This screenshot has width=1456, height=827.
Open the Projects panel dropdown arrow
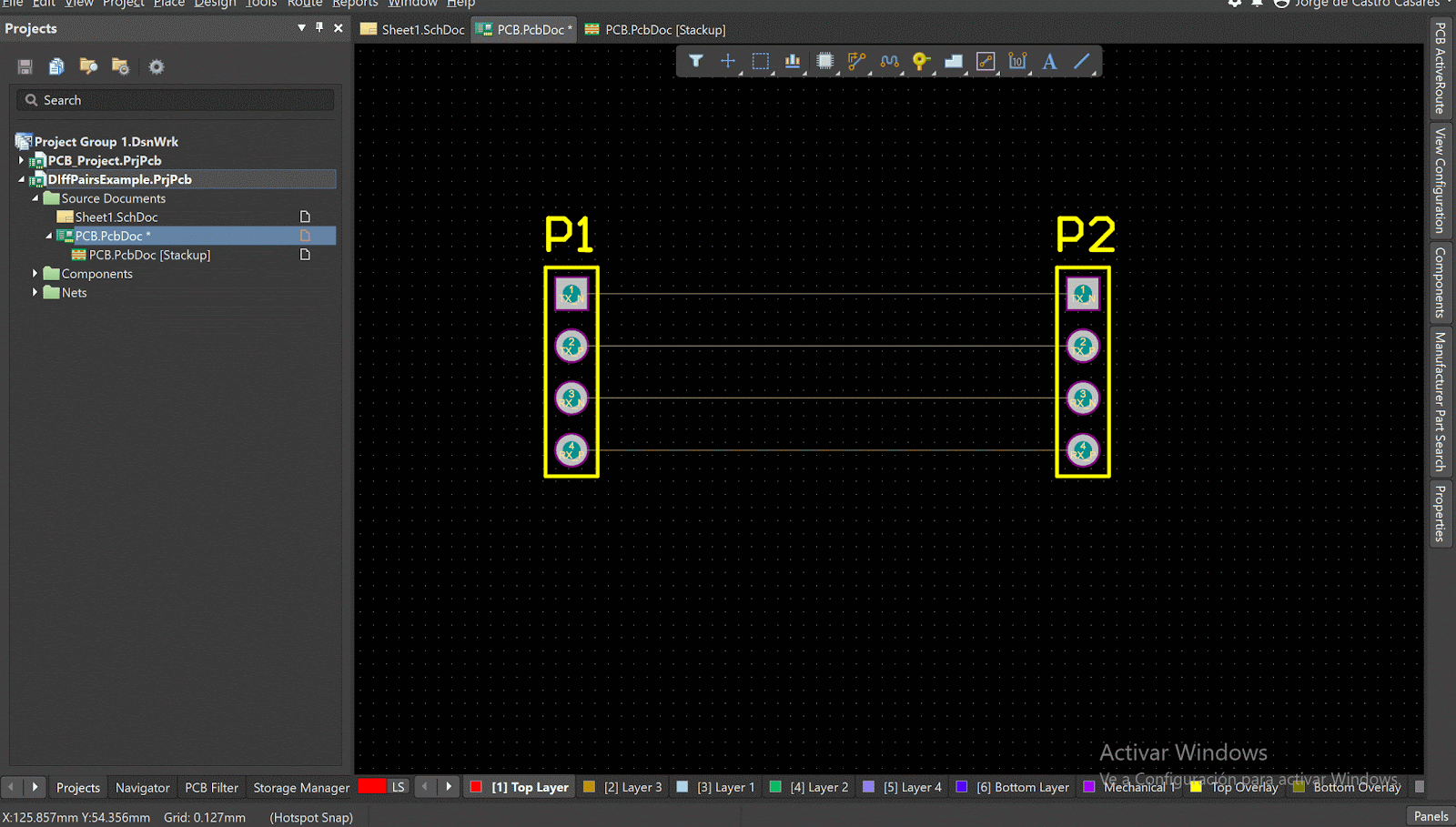(x=301, y=28)
